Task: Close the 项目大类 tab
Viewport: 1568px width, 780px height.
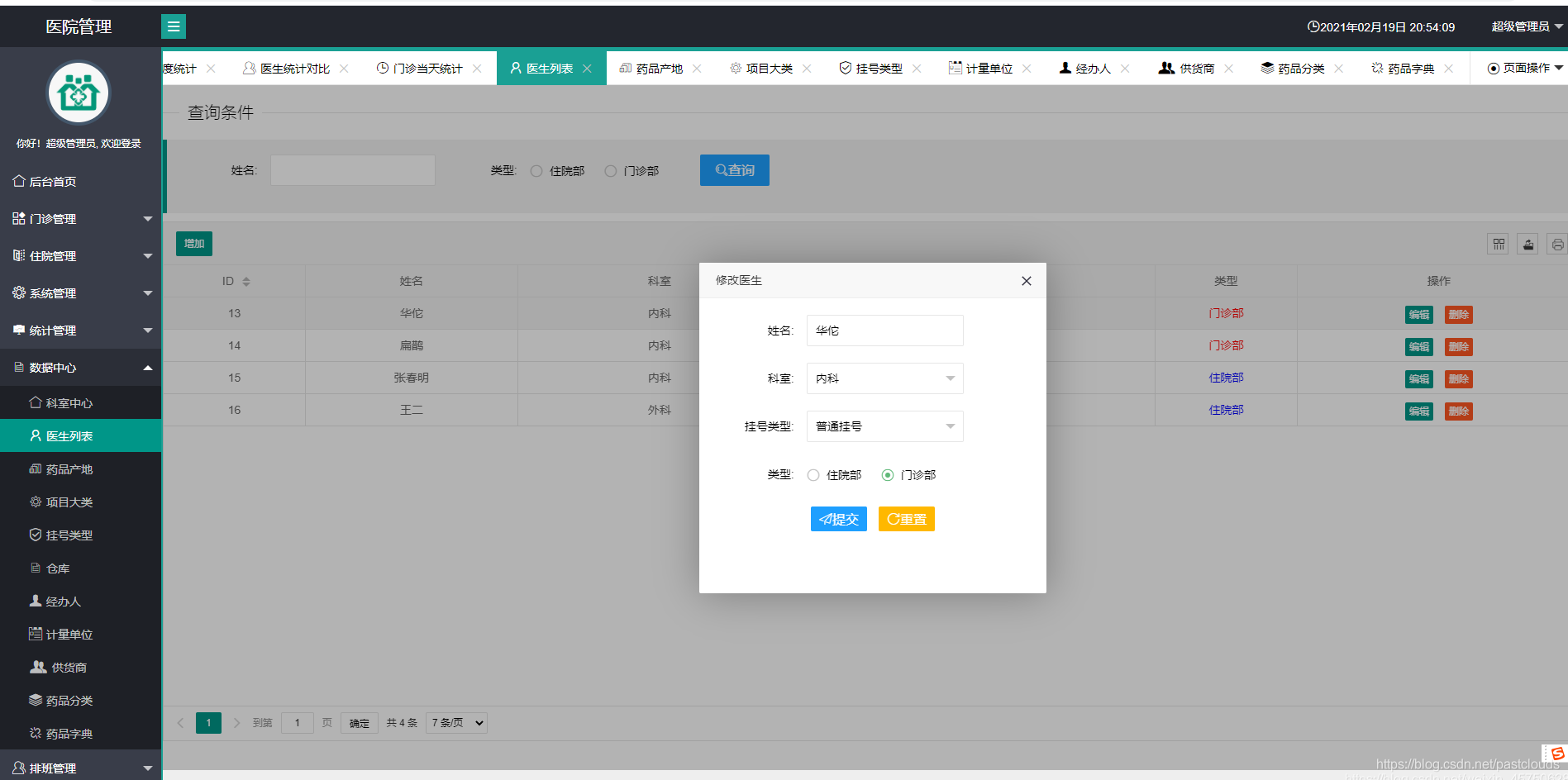Action: 807,69
